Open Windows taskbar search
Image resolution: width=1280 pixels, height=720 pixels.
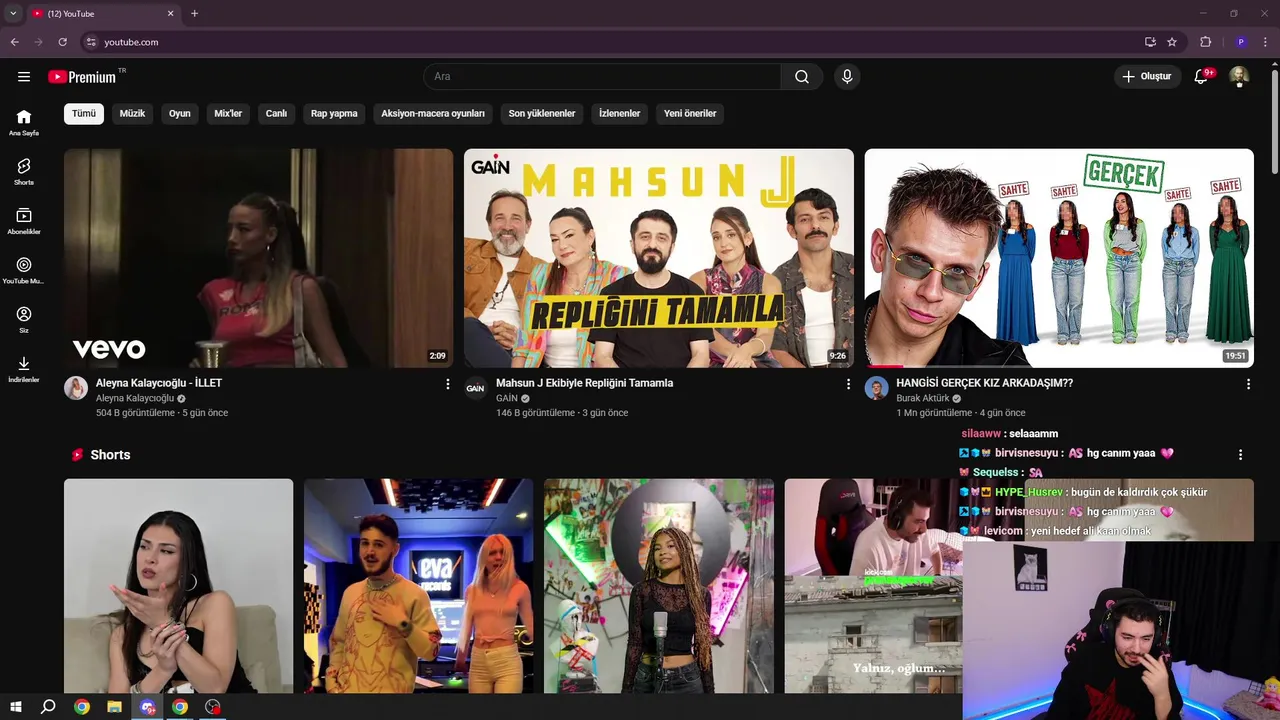[48, 707]
